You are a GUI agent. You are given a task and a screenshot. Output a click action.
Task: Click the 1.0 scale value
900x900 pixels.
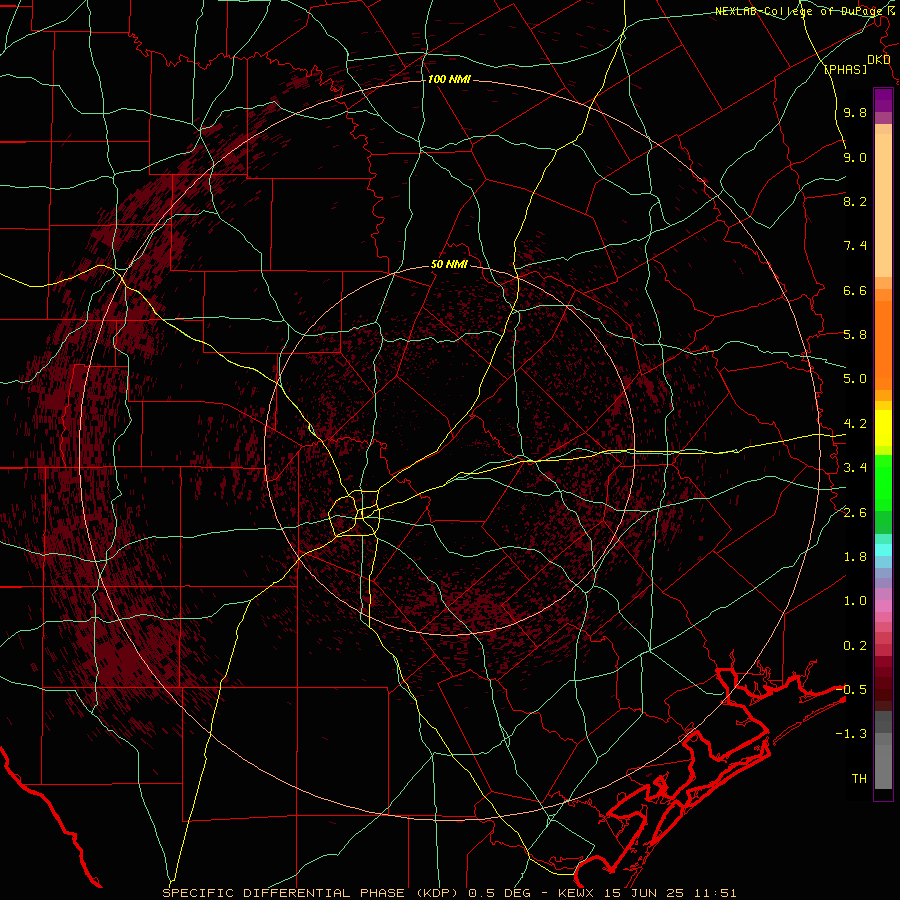pyautogui.click(x=855, y=601)
